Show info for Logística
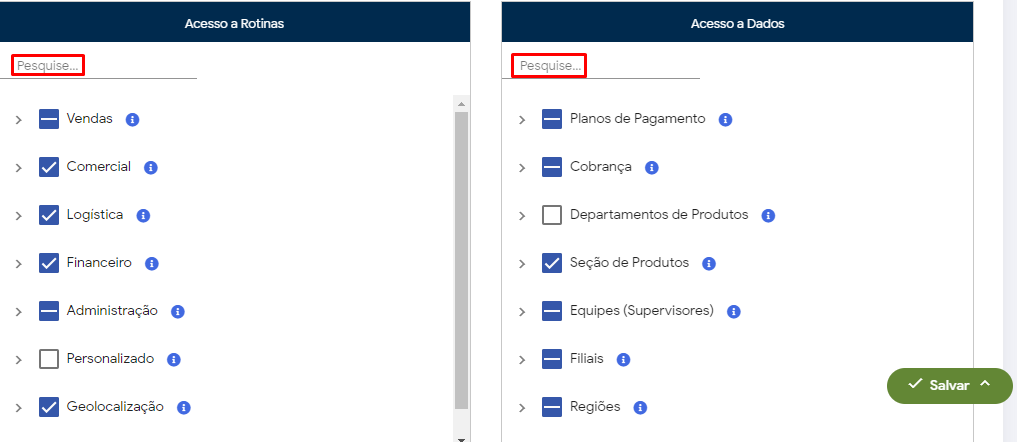 143,215
